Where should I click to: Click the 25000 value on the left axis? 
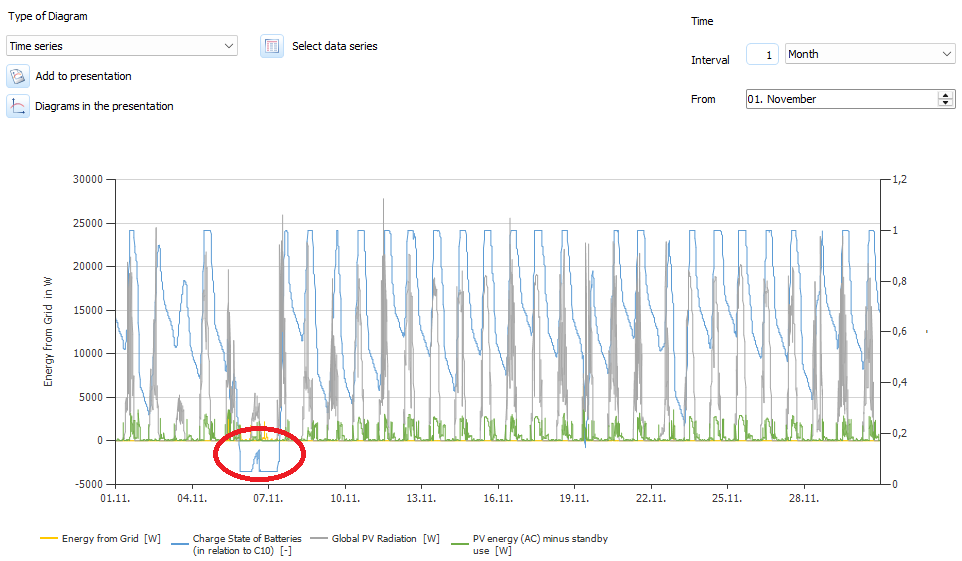[87, 223]
